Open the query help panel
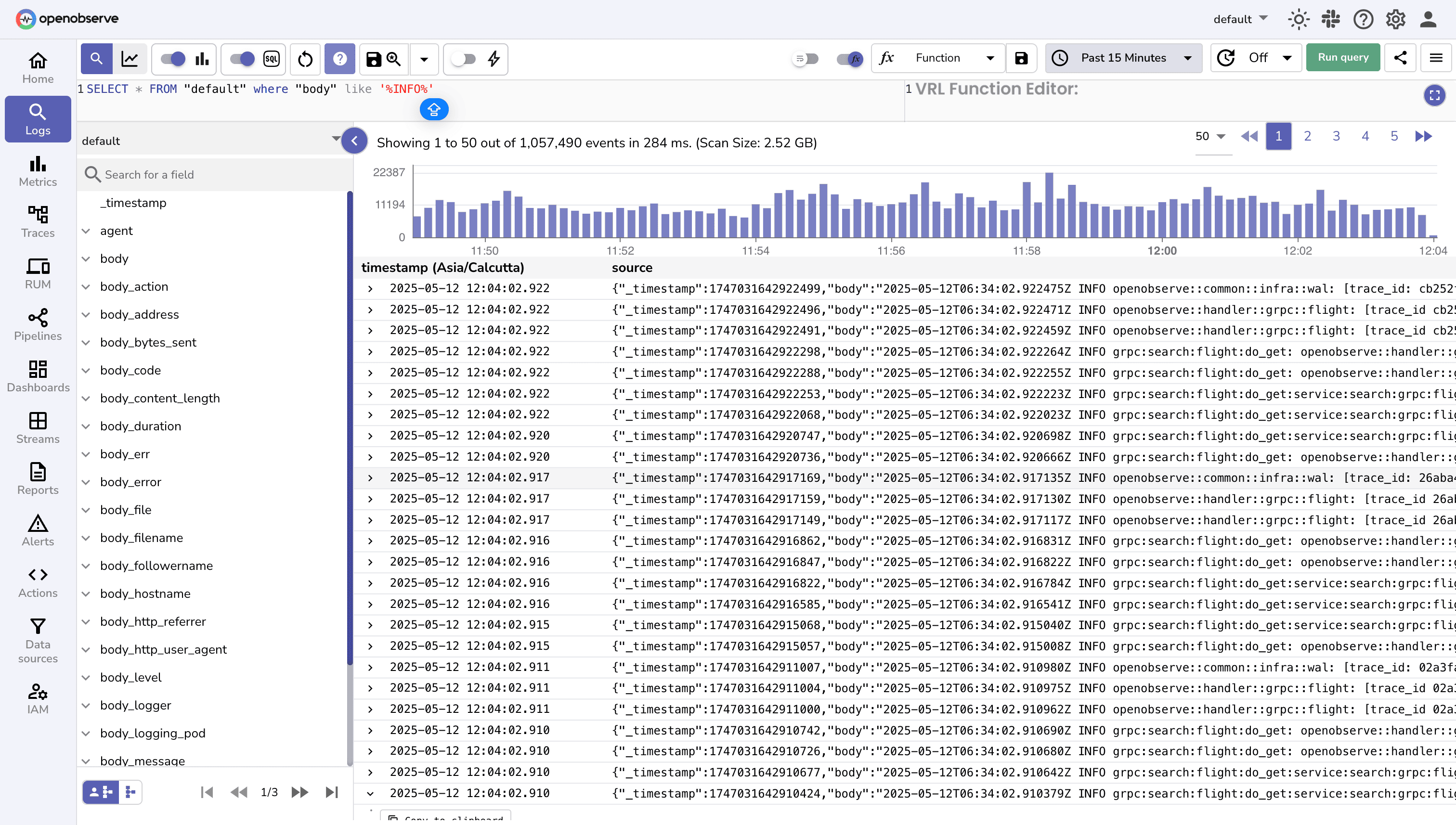The height and width of the screenshot is (825, 1456). click(339, 58)
